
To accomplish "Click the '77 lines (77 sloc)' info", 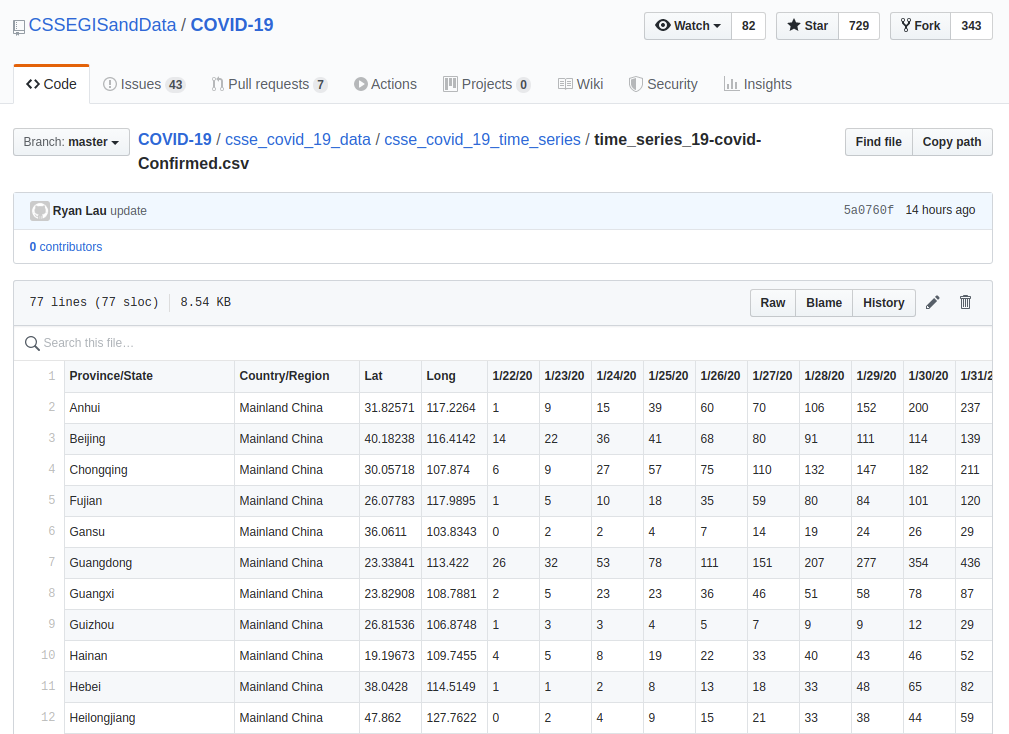I will coord(94,302).
